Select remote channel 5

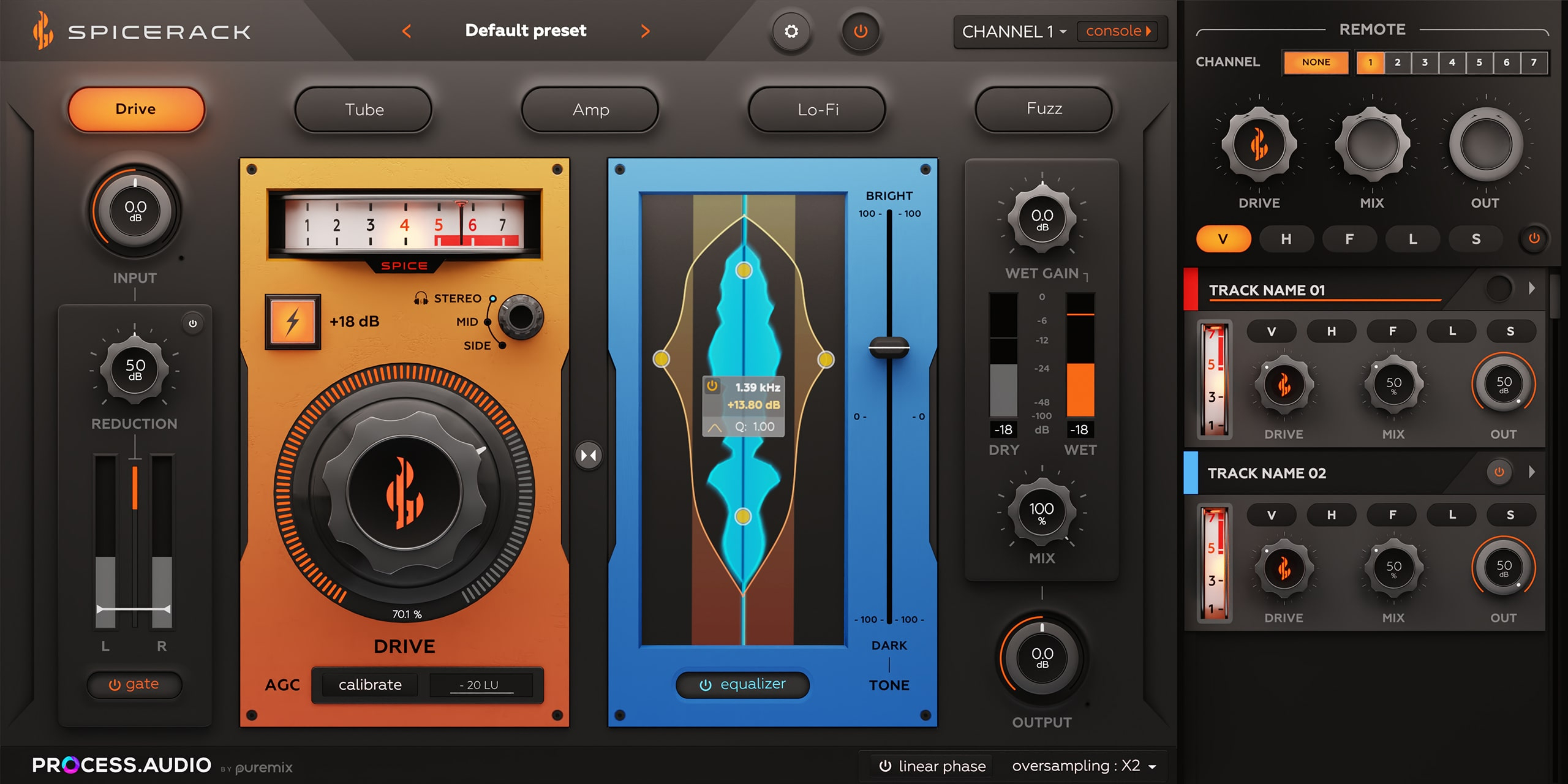tap(1479, 62)
